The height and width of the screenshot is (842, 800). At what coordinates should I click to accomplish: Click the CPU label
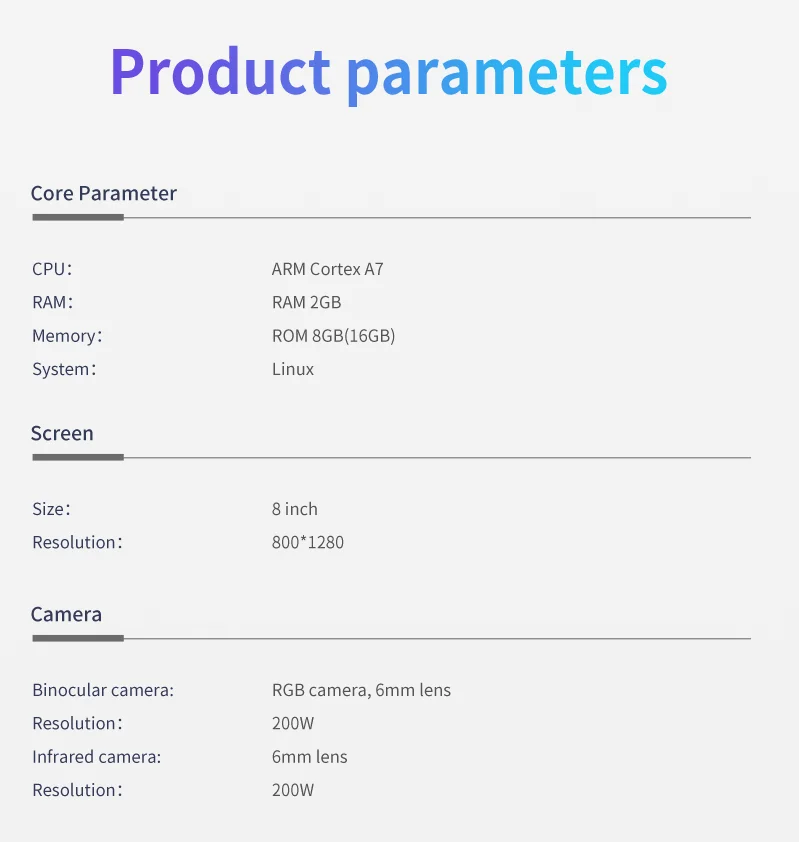pos(52,269)
